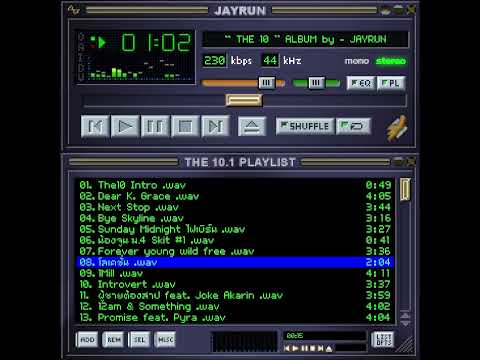Viewport: 480px width, 360px height.
Task: Click the playlist footer time readout
Action: (x=324, y=336)
